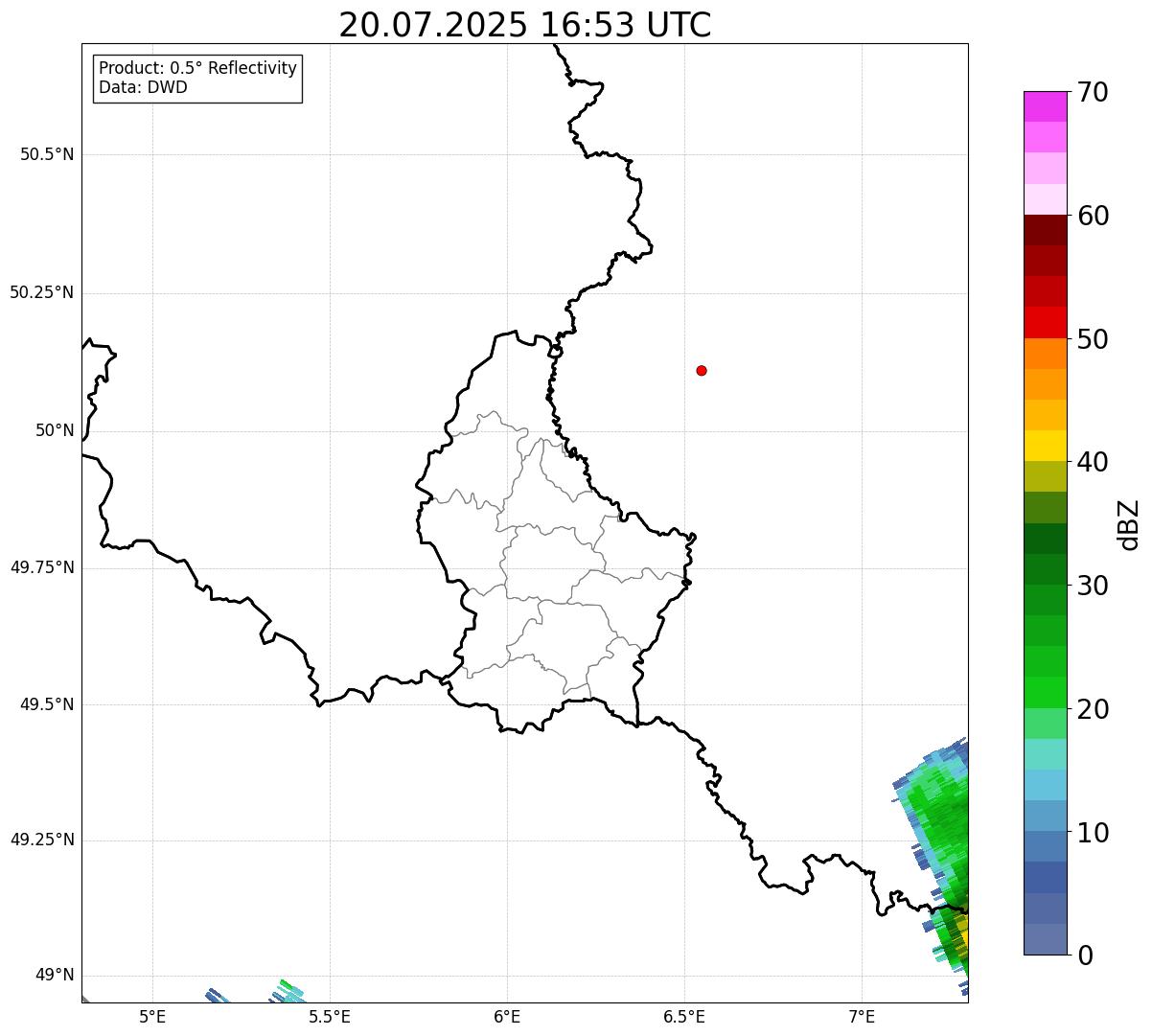This screenshot has height=1036, width=1152.
Task: Click the 49.5°N latitude label
Action: pyautogui.click(x=47, y=704)
